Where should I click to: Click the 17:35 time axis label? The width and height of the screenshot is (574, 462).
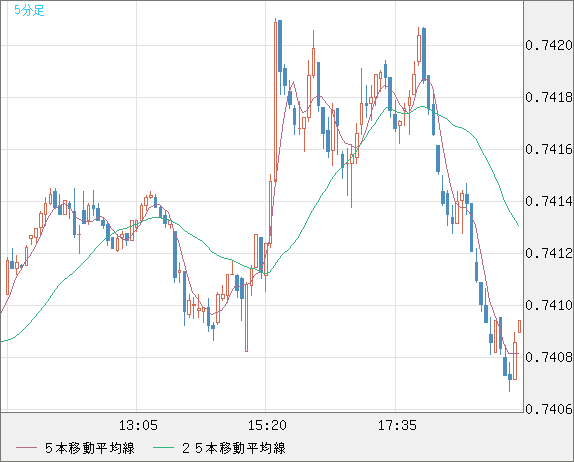tap(397, 425)
